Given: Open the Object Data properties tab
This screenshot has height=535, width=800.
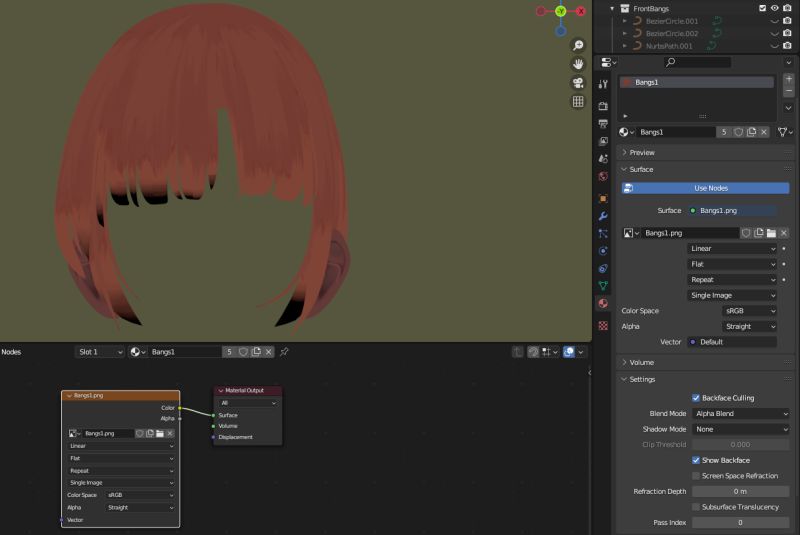Looking at the screenshot, I should coord(603,286).
